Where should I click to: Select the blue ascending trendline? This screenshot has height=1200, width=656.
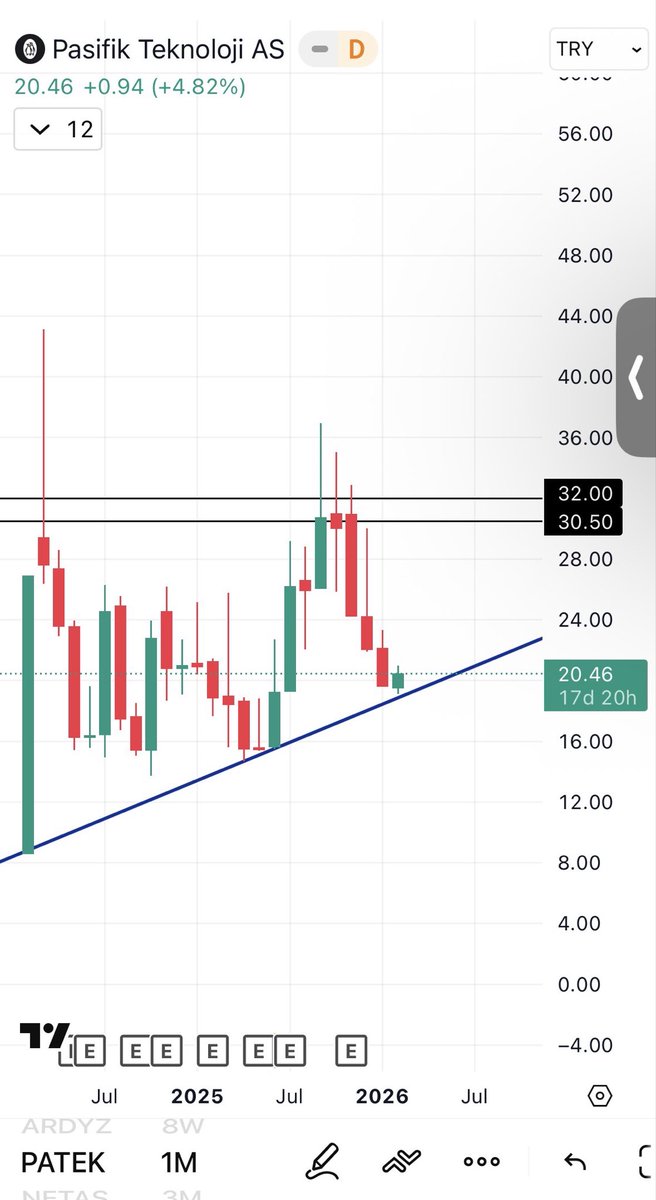pyautogui.click(x=270, y=748)
